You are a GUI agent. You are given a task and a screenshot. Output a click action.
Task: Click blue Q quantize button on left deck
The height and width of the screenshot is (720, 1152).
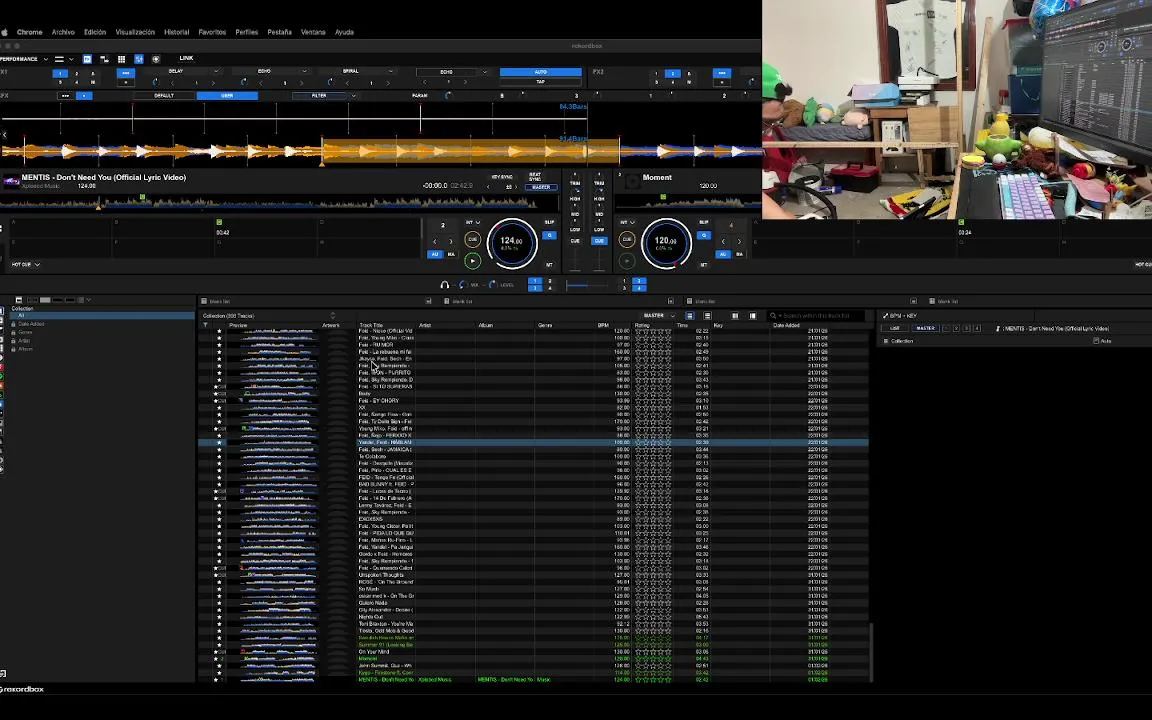click(549, 235)
